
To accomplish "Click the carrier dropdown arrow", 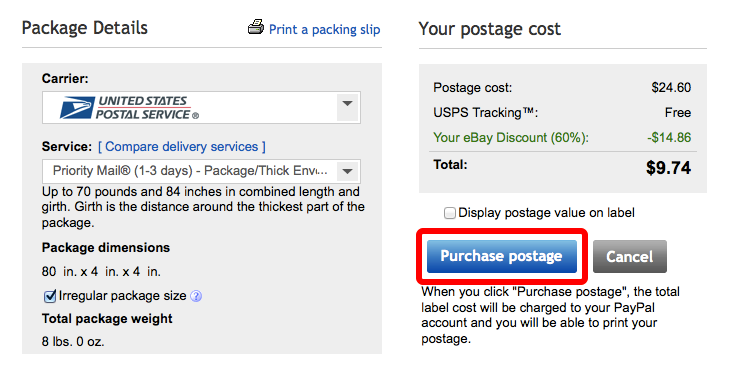I will tap(347, 104).
